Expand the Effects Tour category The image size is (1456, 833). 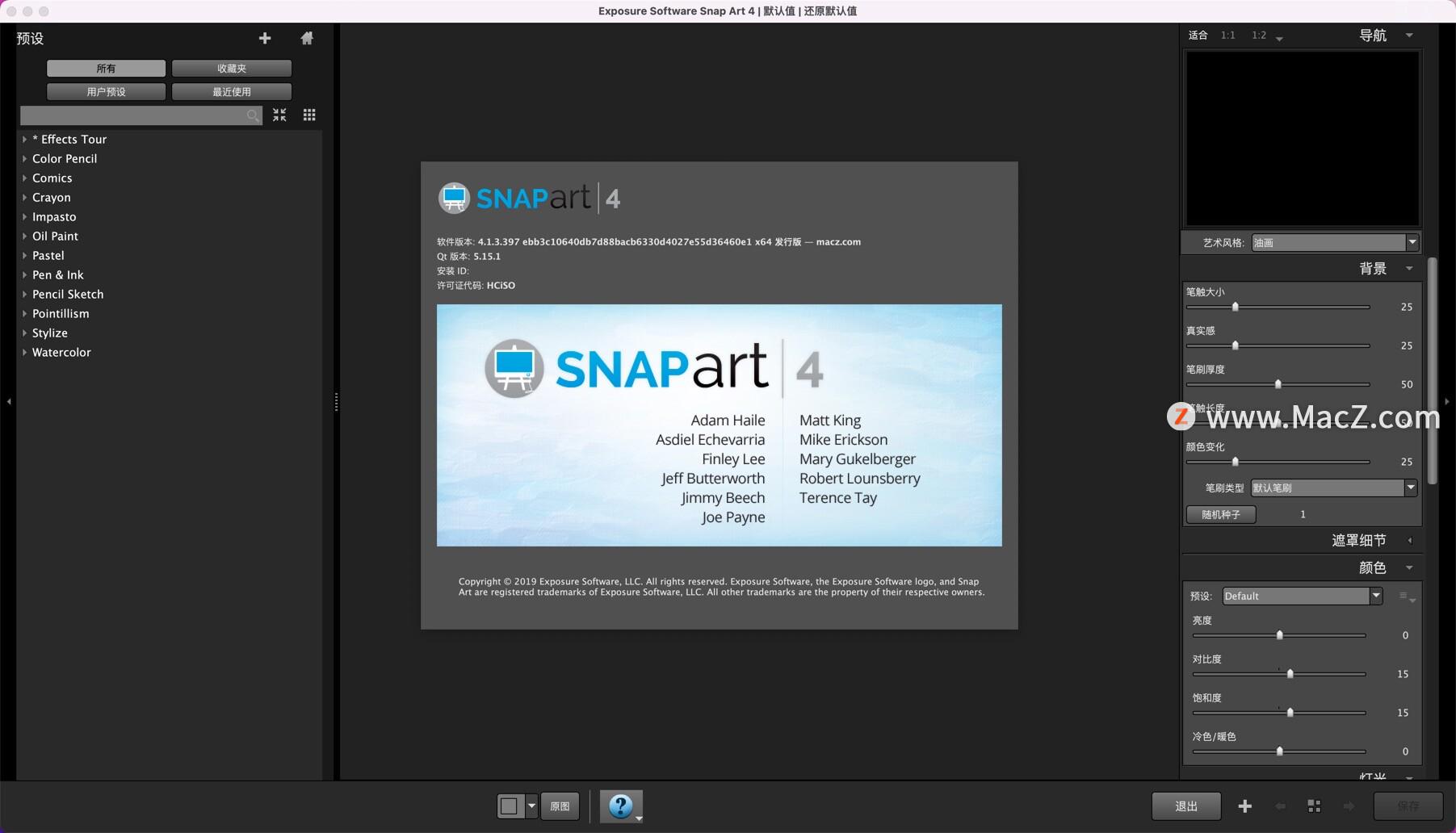click(x=24, y=140)
